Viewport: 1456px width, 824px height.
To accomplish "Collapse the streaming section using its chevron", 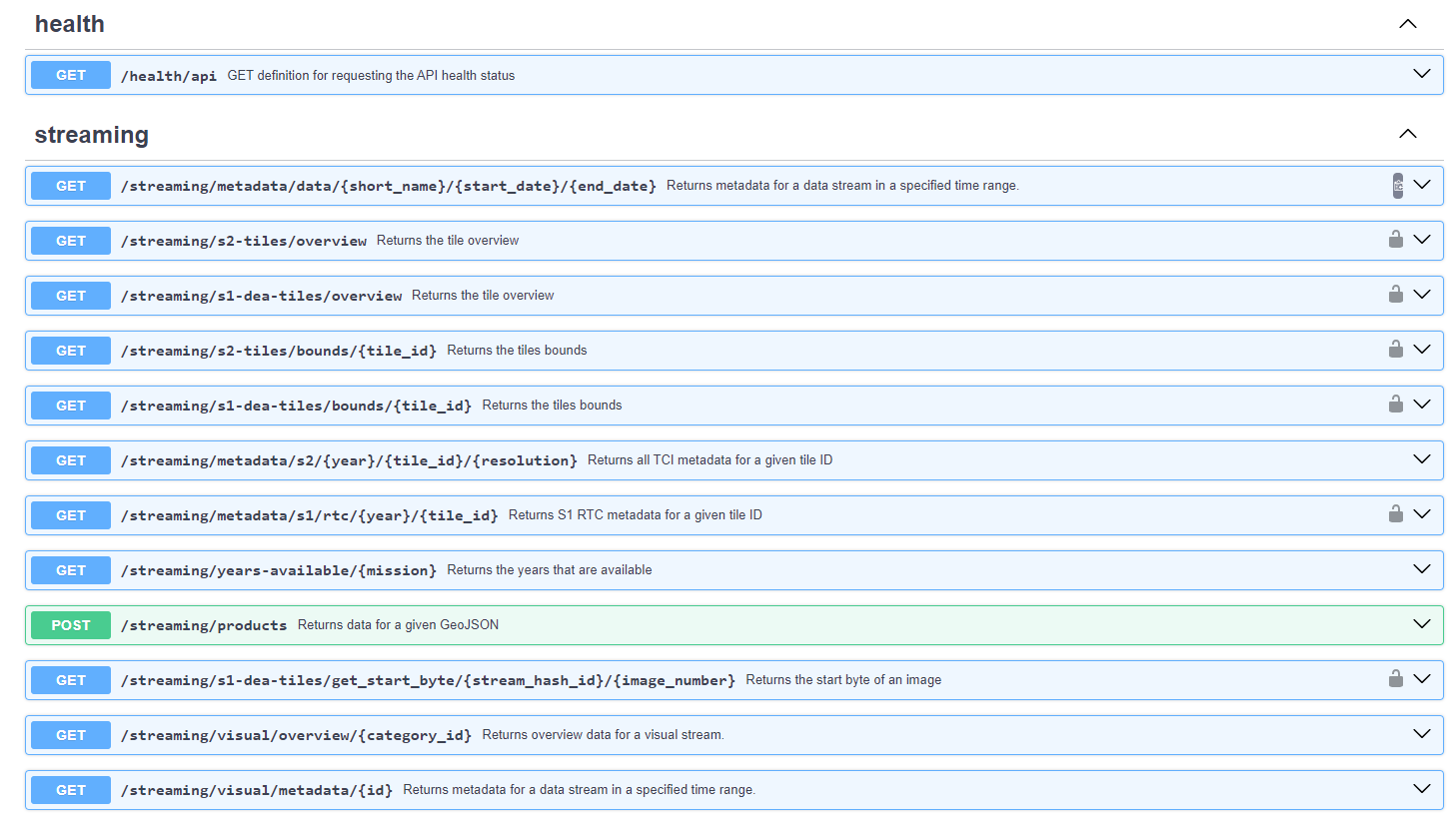I will click(x=1408, y=134).
